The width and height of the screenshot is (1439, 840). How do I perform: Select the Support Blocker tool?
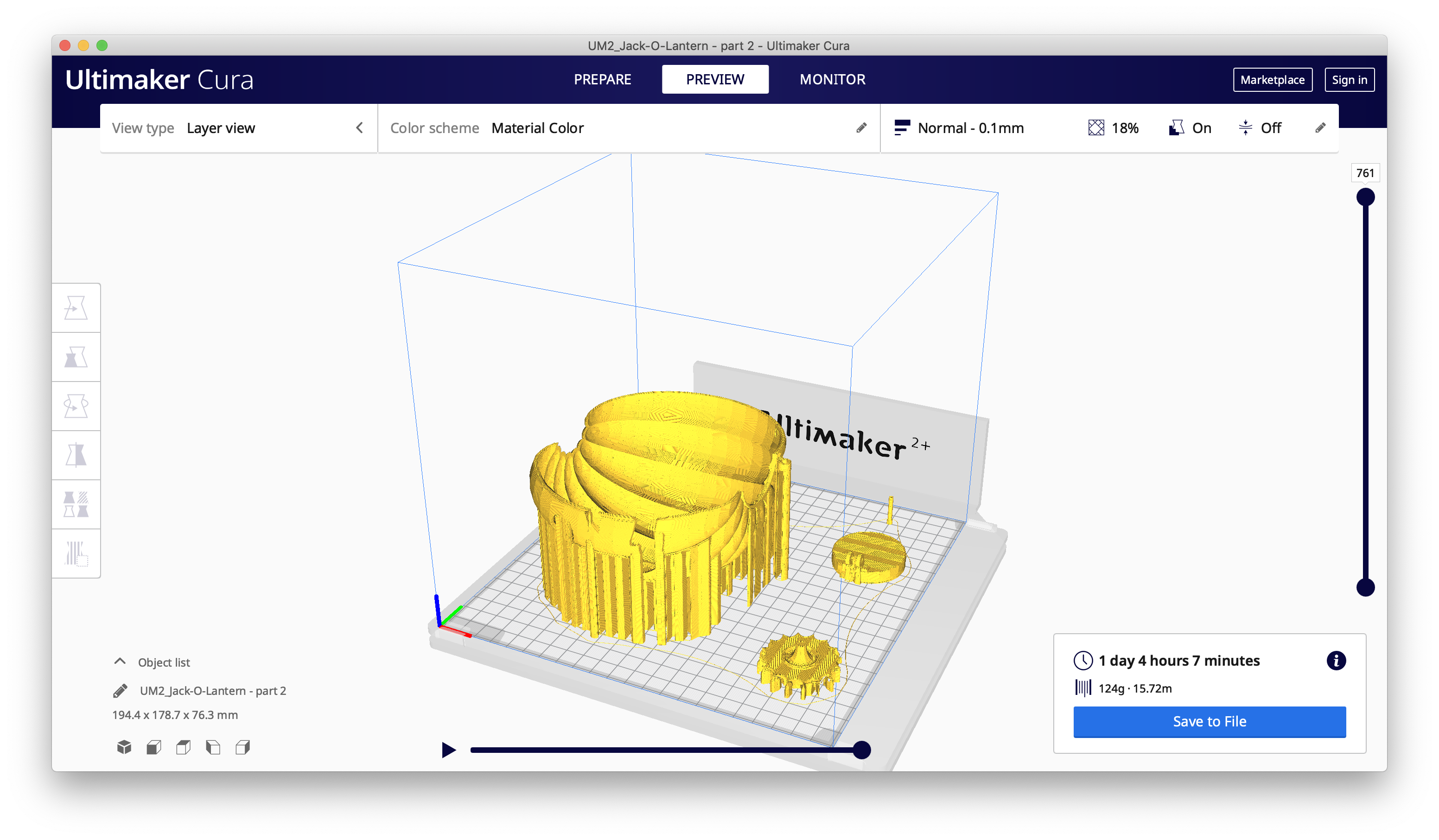pos(76,554)
